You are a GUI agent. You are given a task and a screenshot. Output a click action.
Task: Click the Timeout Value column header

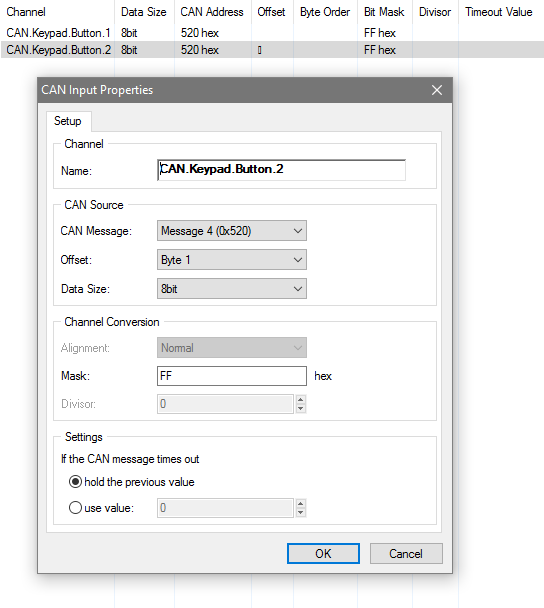click(501, 12)
